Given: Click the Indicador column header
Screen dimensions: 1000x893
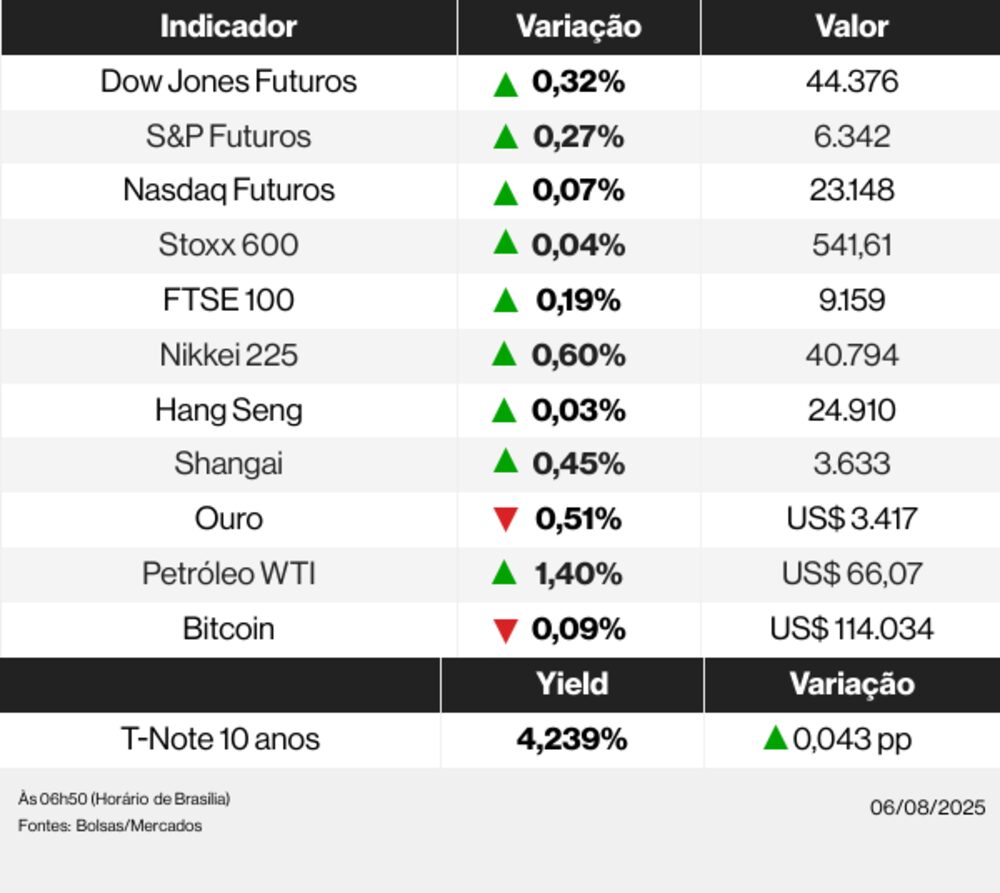Looking at the screenshot, I should pyautogui.click(x=229, y=27).
